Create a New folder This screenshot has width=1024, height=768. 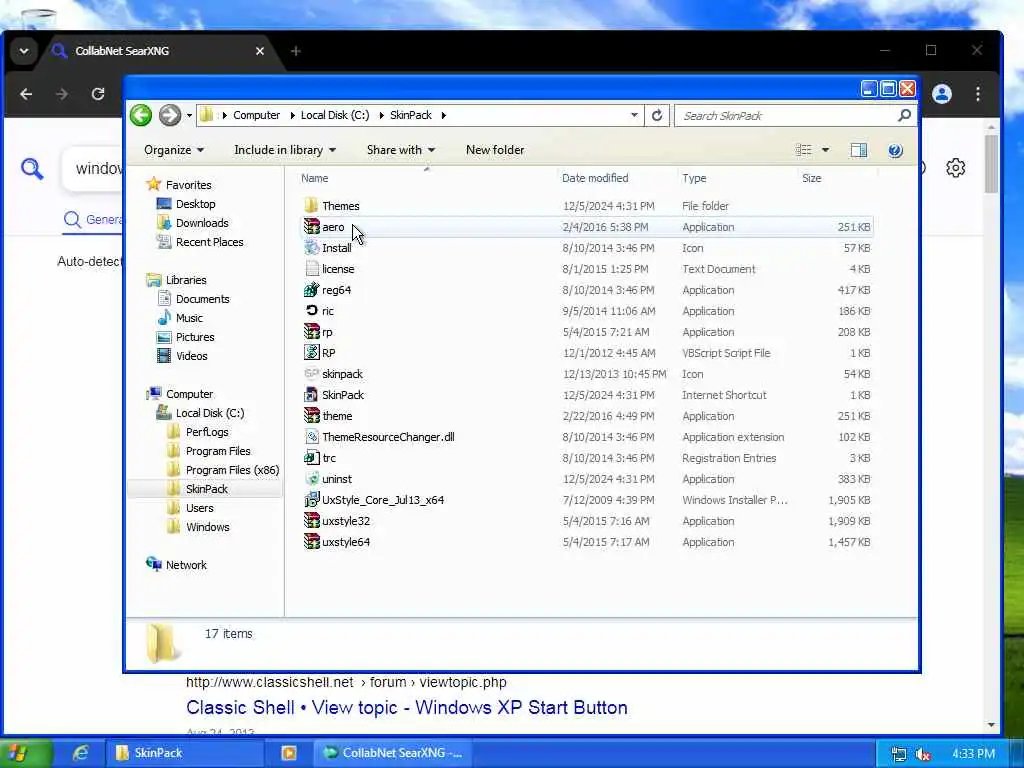494,150
